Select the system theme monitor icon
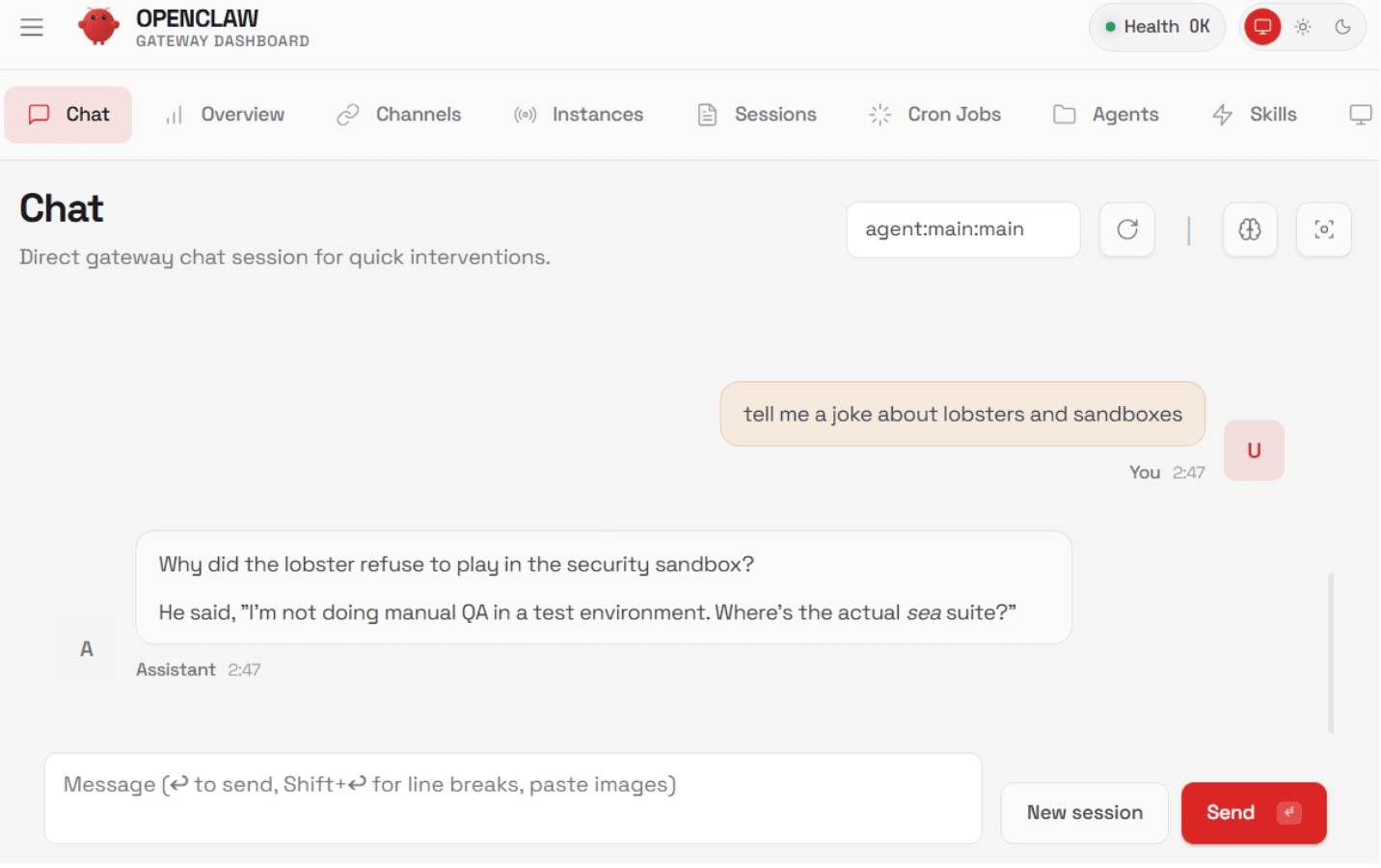 [x=1262, y=27]
